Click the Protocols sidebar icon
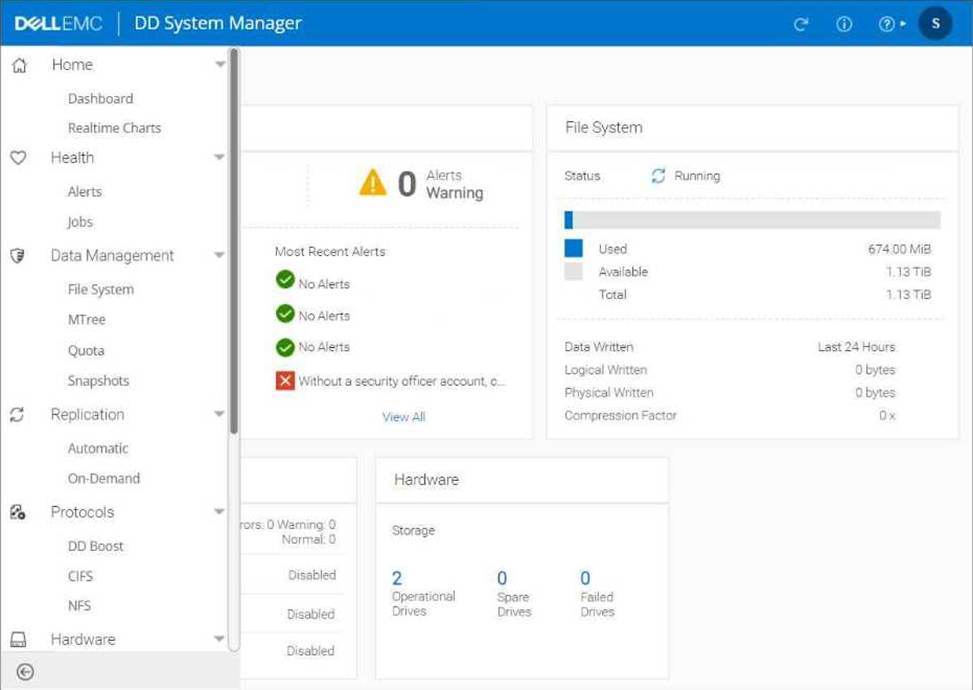The width and height of the screenshot is (973, 690). click(x=18, y=512)
